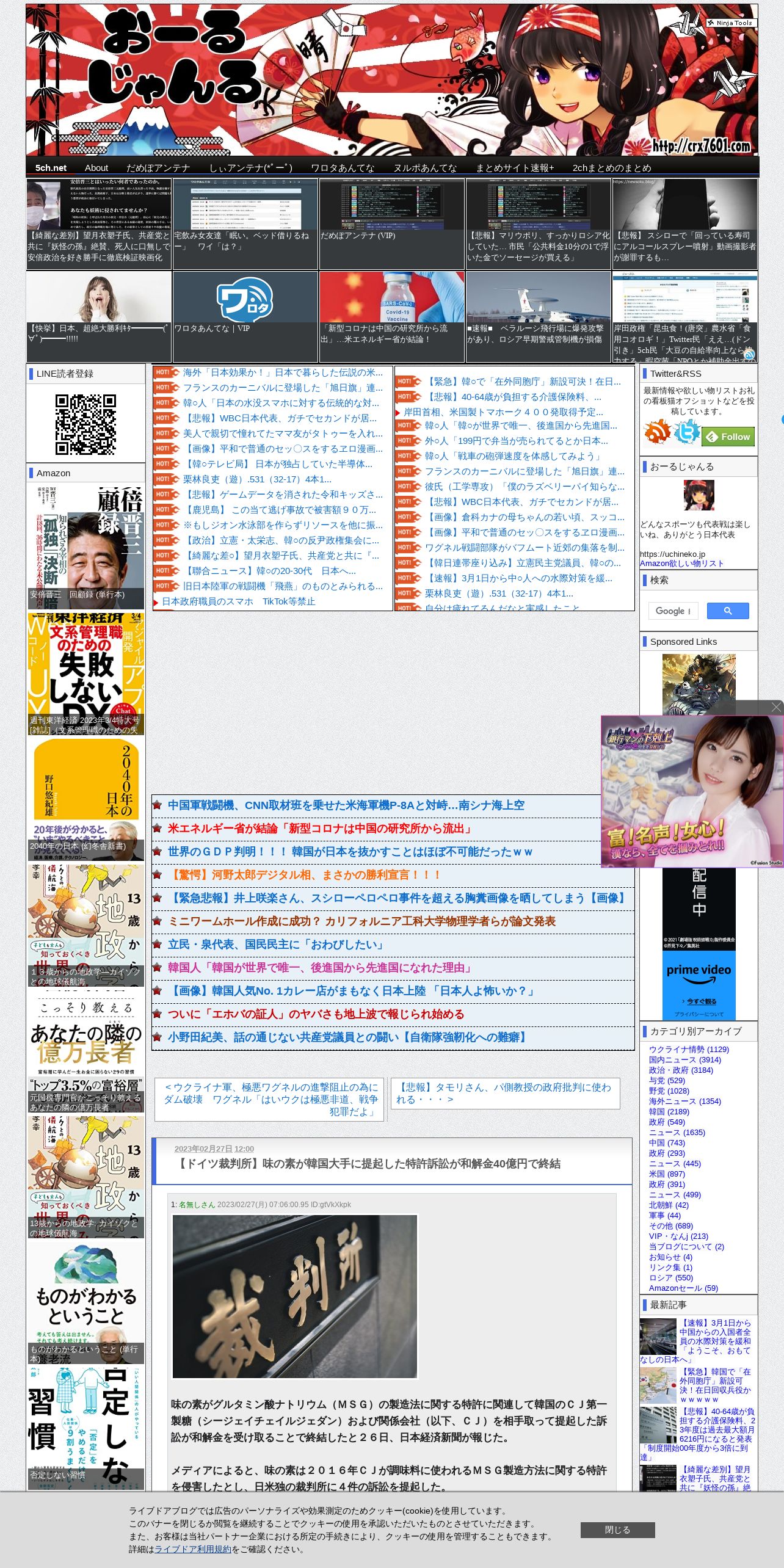Open hot link 日本政府職員のスマホ TikTok等禁止
The width and height of the screenshot is (784, 1568).
pos(239,601)
